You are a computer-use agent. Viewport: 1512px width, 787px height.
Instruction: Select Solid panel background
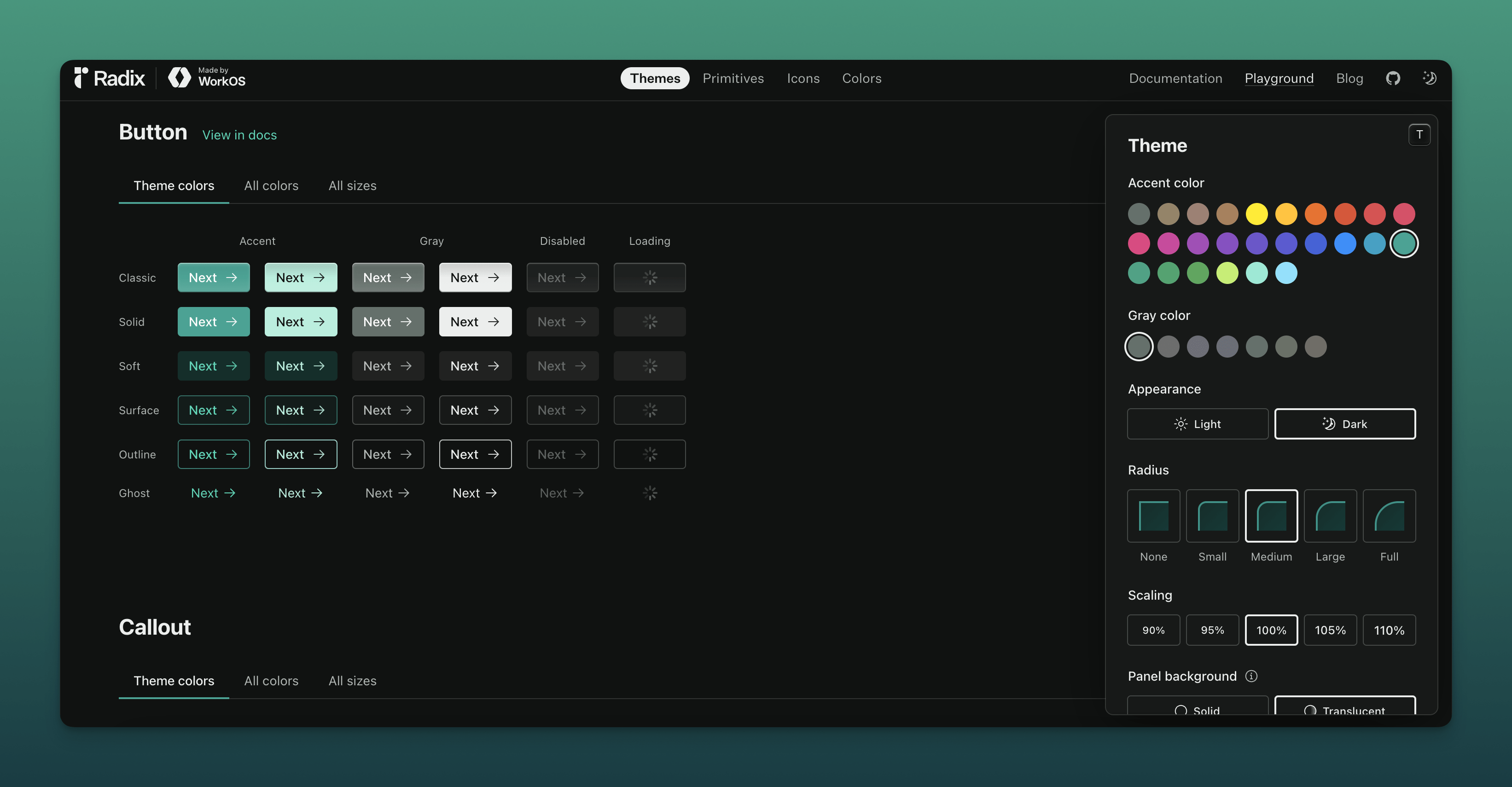1198,706
